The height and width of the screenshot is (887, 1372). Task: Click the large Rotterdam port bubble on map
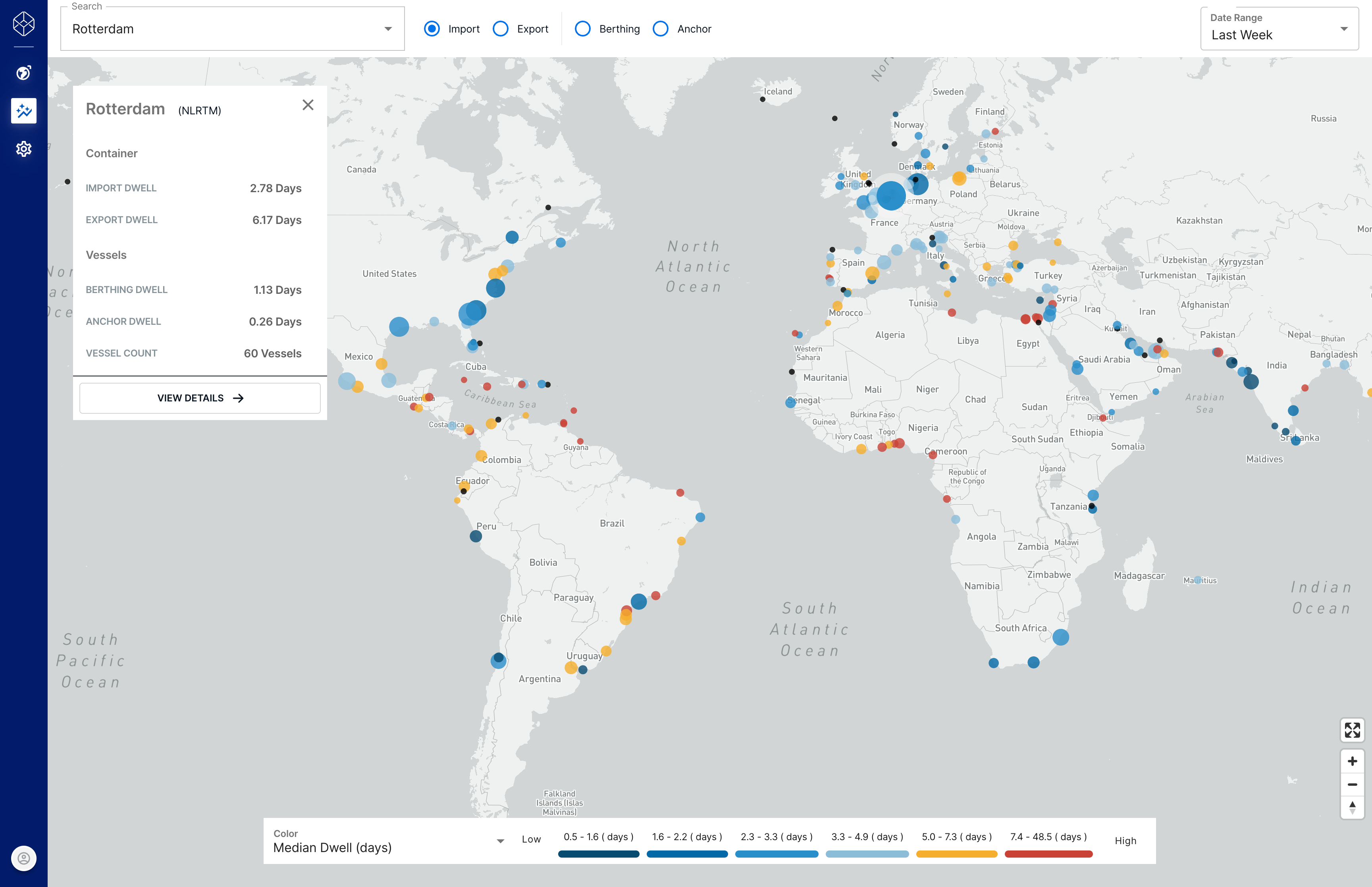(x=891, y=195)
